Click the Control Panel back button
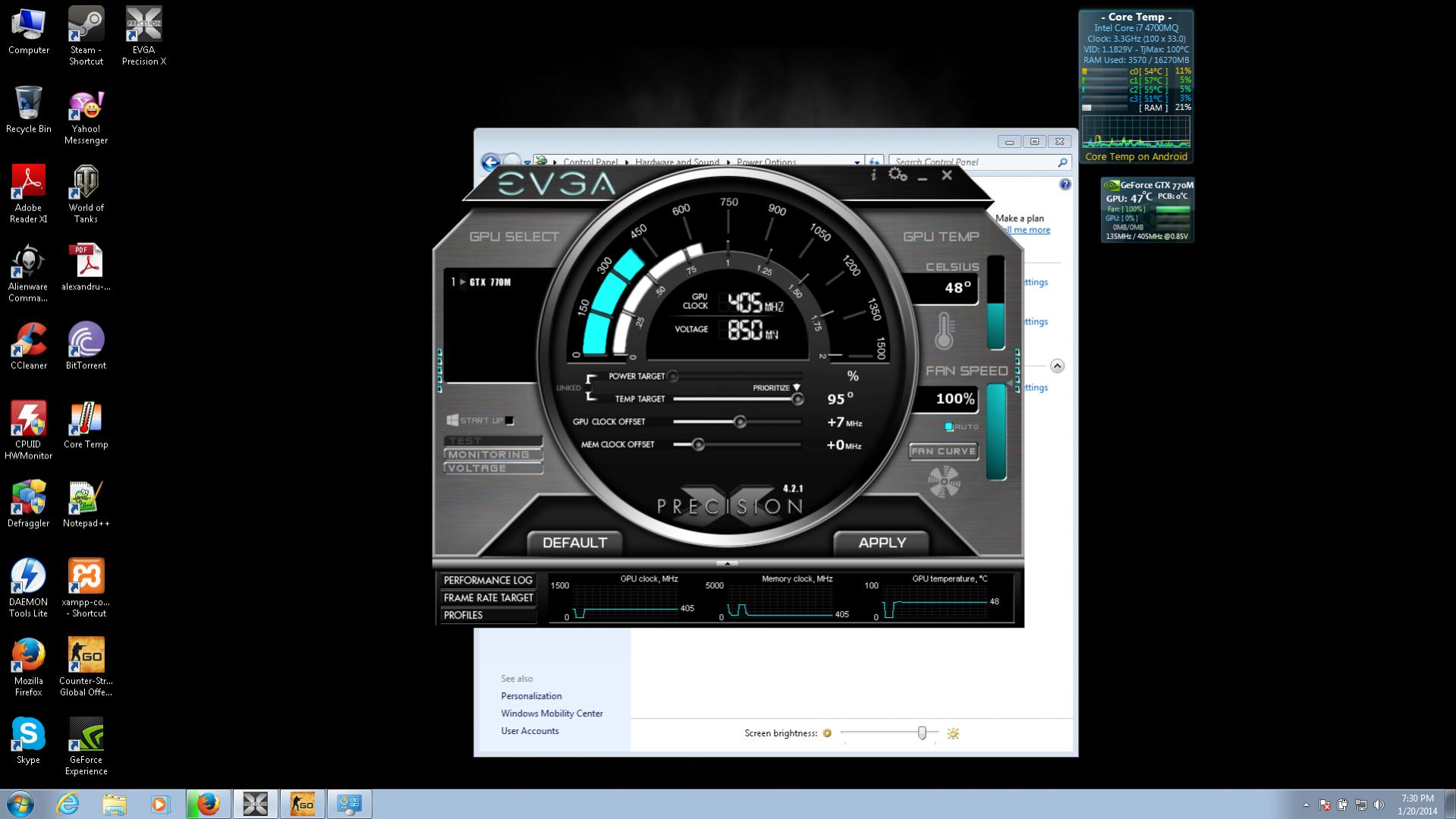 491,162
